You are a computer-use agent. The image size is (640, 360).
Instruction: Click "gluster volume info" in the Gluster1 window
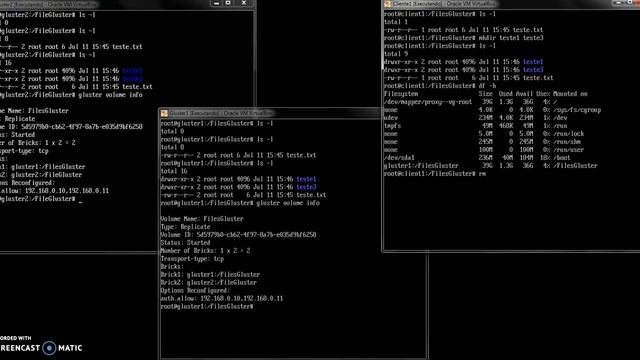coord(288,203)
